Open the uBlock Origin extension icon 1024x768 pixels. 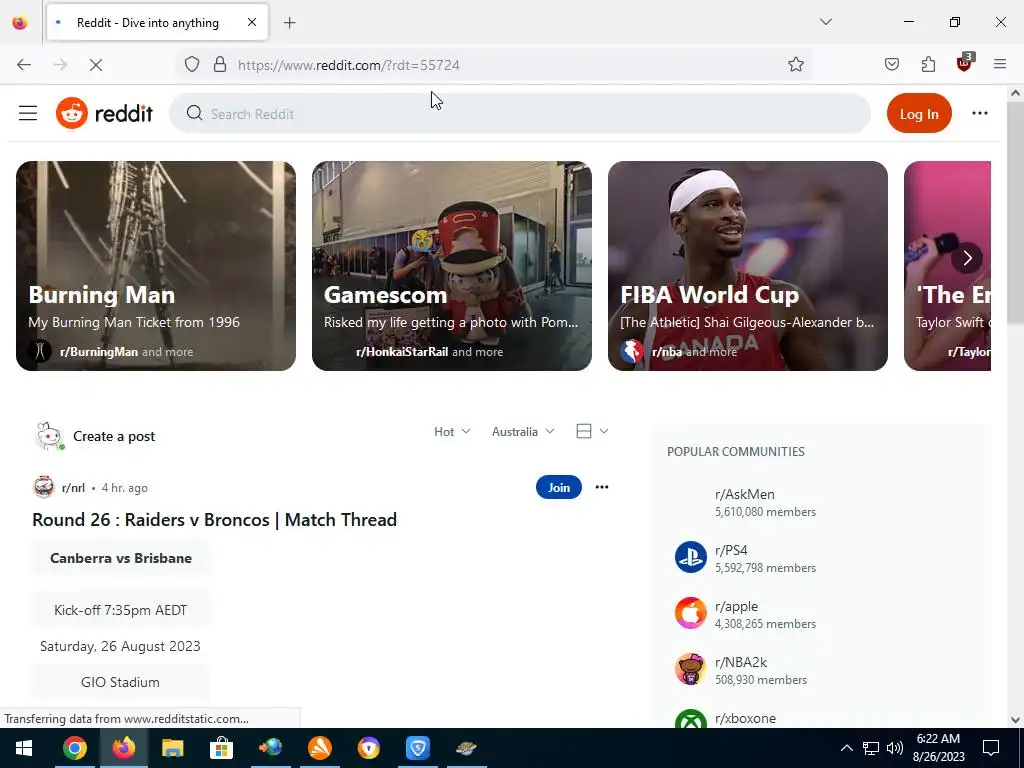[965, 63]
